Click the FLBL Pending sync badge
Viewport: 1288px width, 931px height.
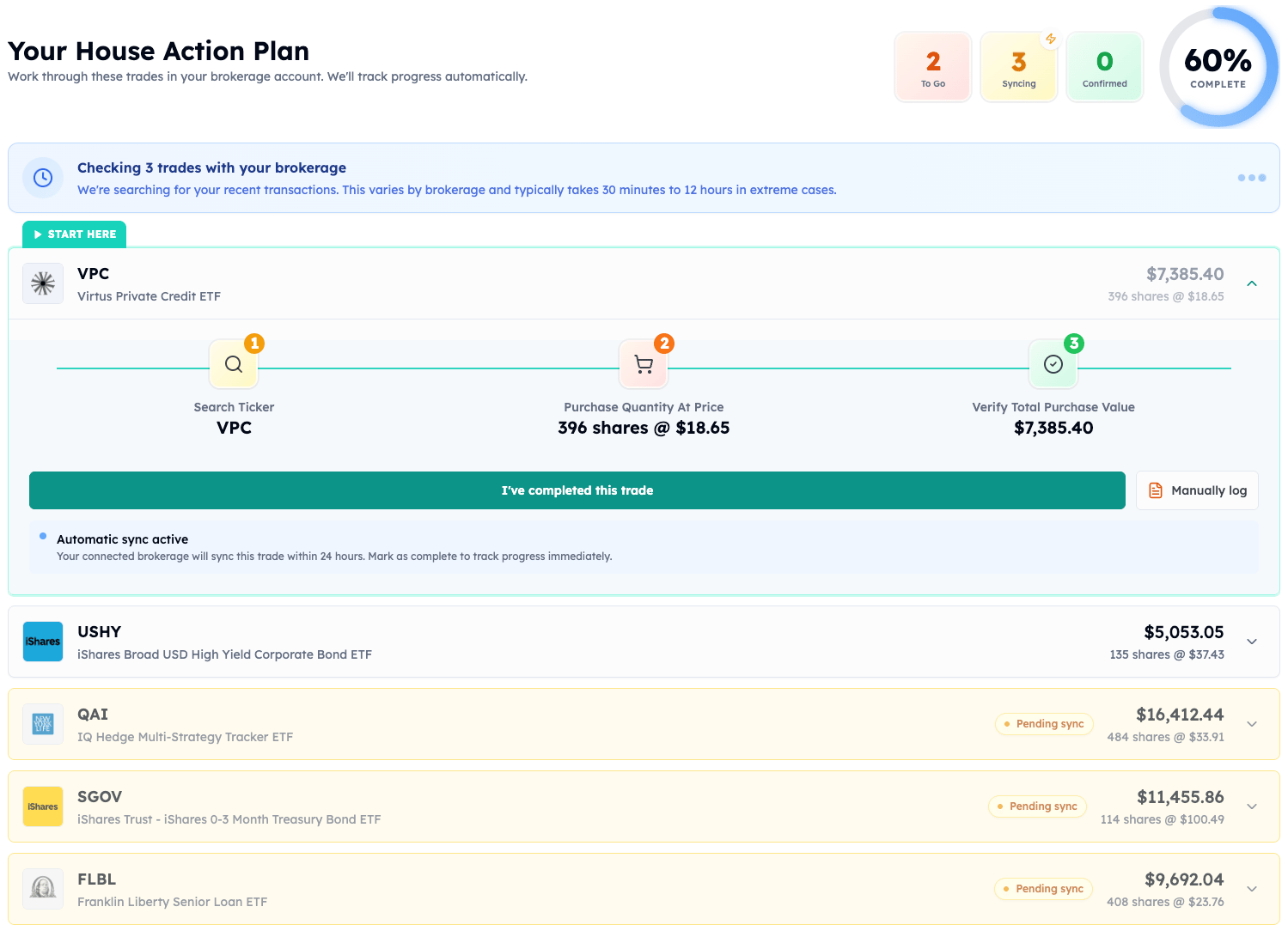coord(1044,889)
